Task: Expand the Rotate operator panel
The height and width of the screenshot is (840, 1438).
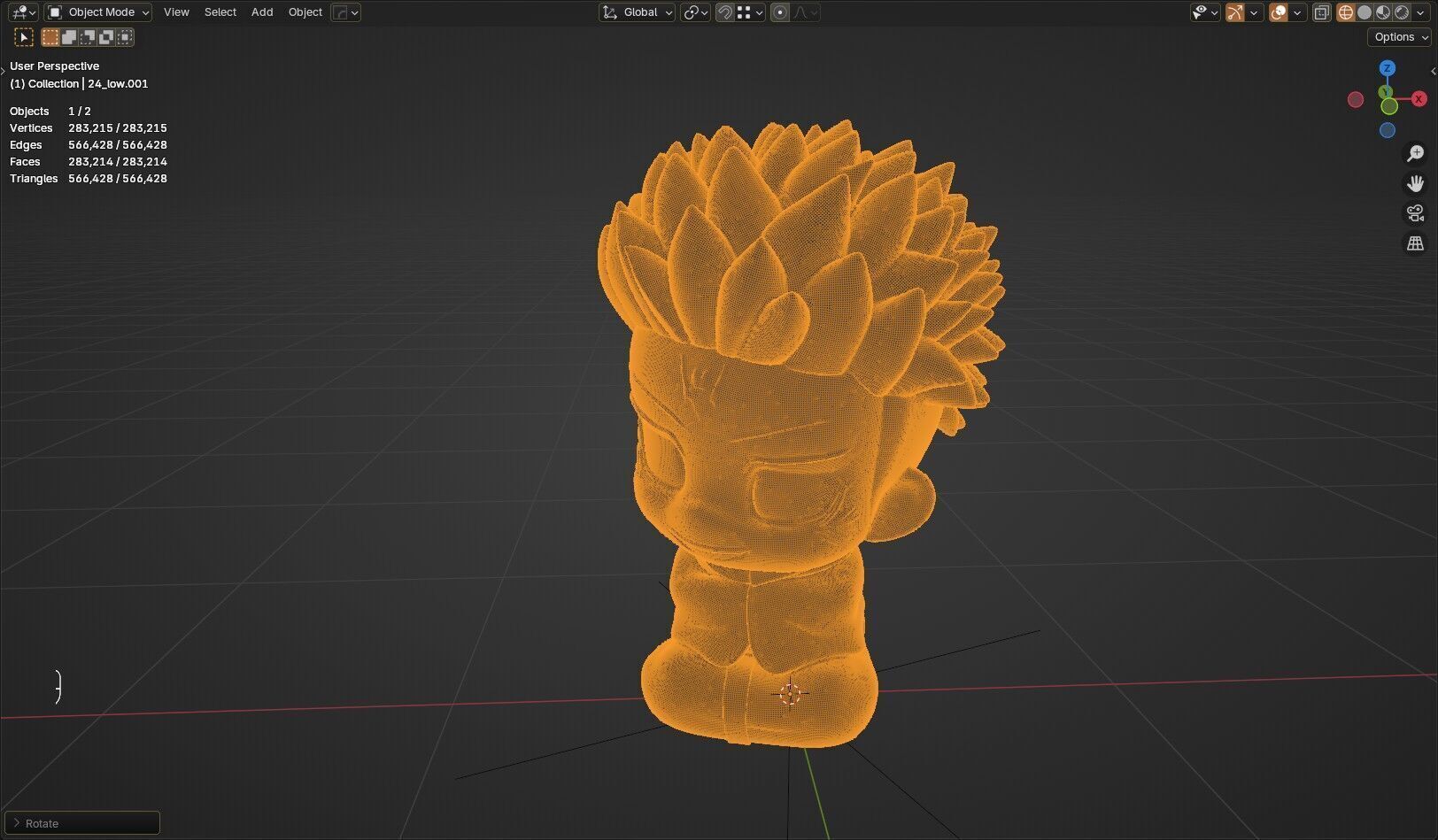Action: (82, 823)
